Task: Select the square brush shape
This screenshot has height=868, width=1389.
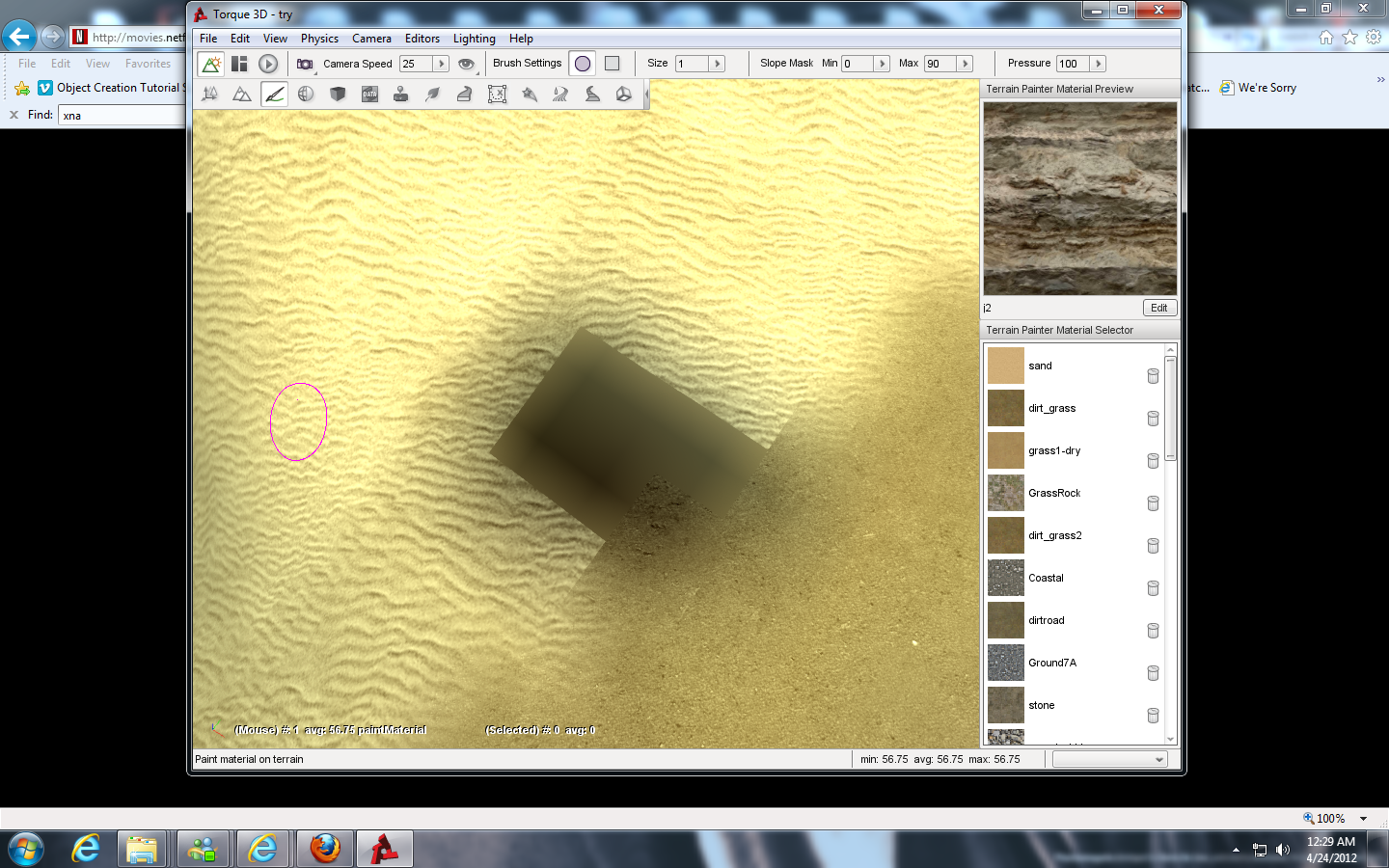Action: pos(612,64)
